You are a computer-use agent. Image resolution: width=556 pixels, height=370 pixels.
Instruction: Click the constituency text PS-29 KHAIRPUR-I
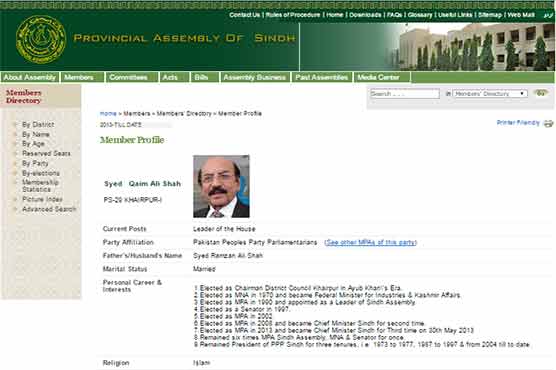pos(133,200)
